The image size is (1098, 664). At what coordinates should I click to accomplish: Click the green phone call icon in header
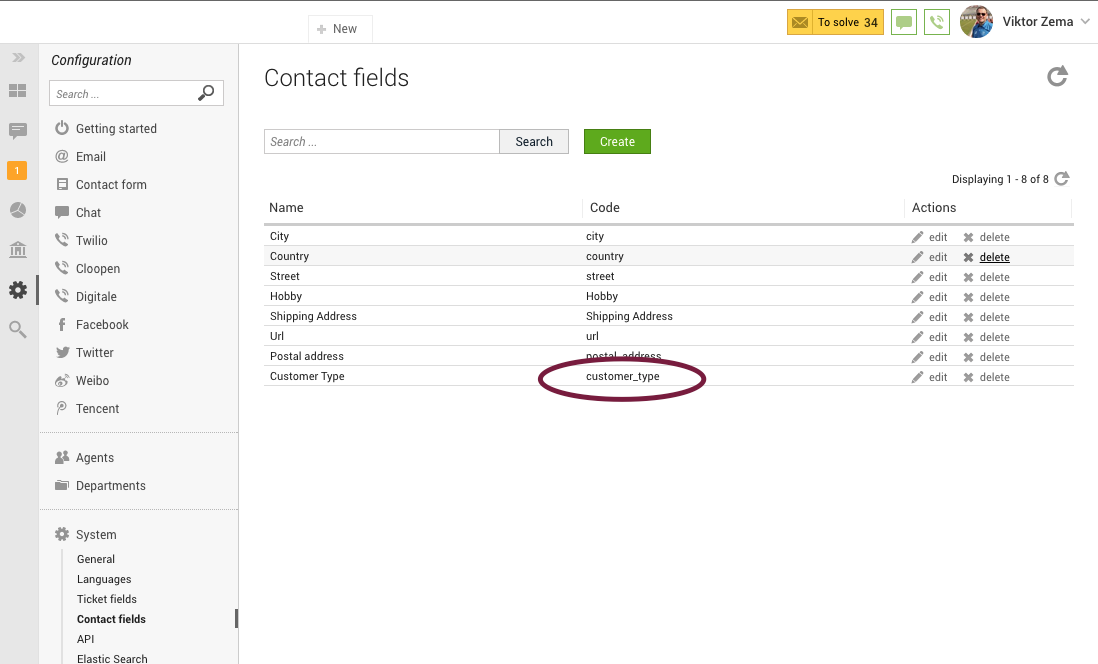[937, 22]
